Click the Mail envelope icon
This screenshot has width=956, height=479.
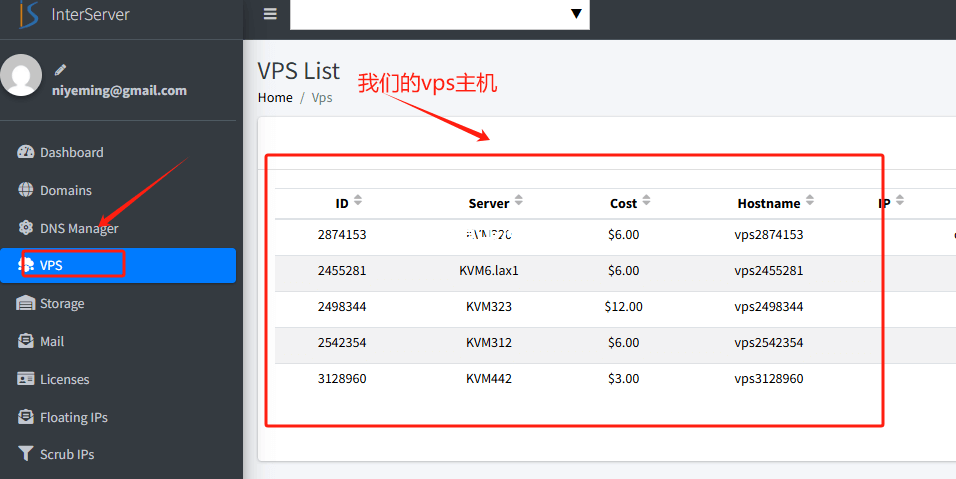click(x=26, y=341)
